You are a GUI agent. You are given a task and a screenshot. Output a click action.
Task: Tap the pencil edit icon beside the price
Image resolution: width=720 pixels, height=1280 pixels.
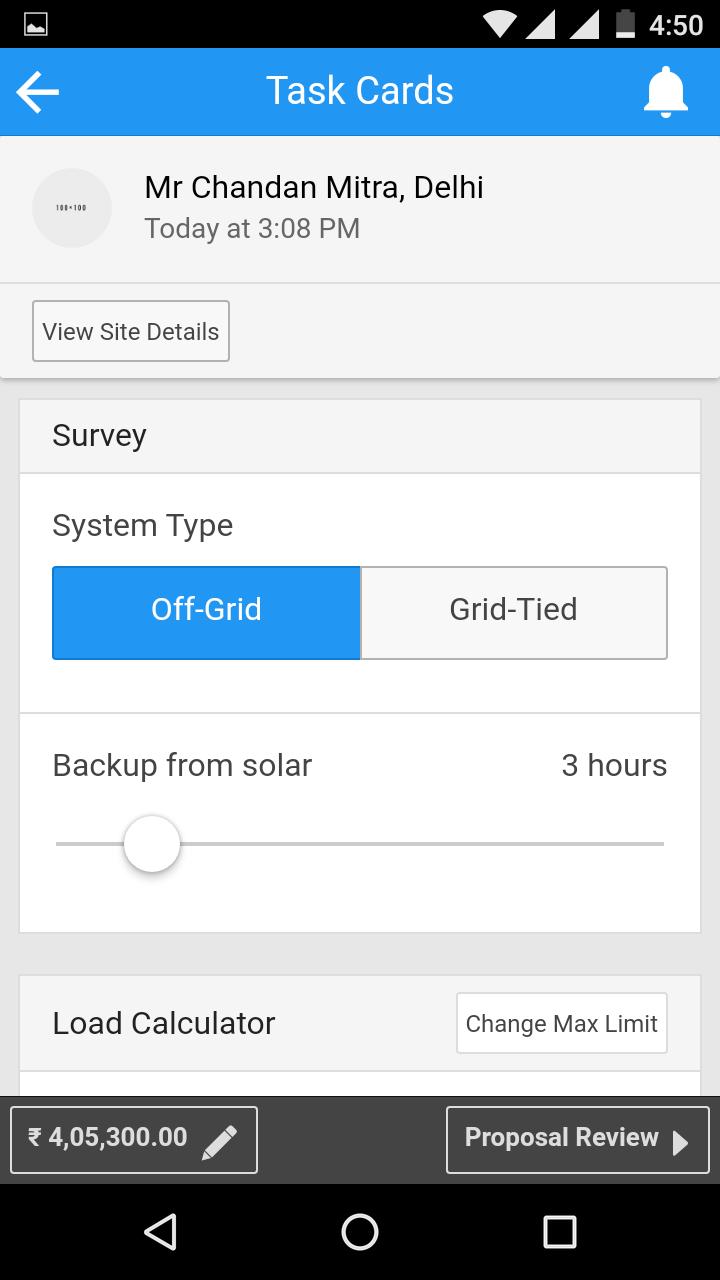pyautogui.click(x=220, y=1141)
